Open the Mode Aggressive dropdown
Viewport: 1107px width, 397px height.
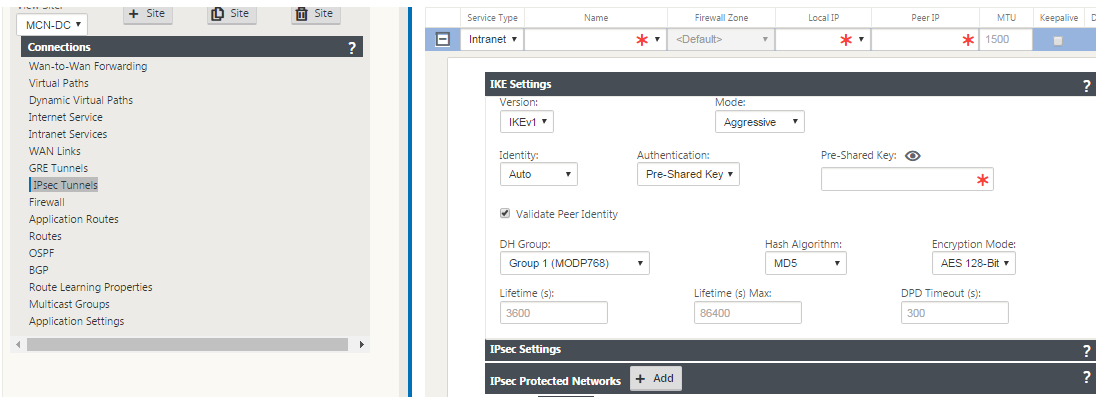click(x=760, y=122)
